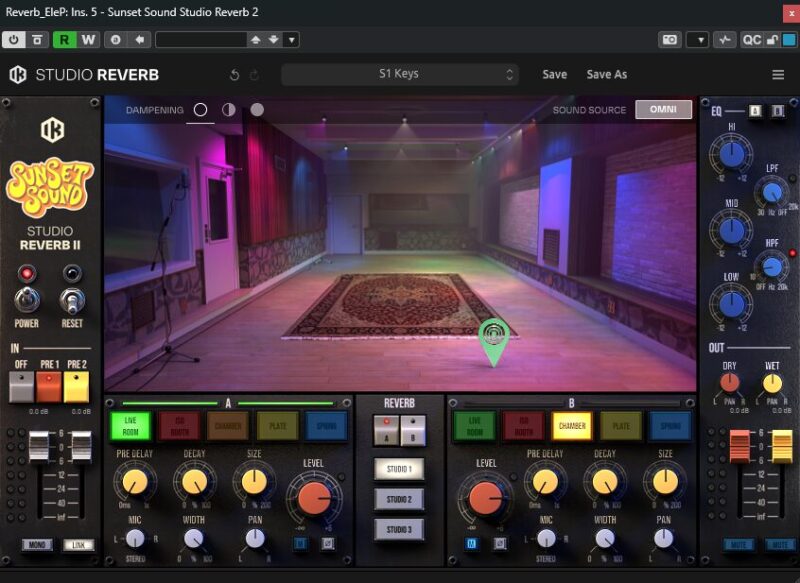800x583 pixels.
Task: Select SPRING in reverb B
Action: point(670,425)
